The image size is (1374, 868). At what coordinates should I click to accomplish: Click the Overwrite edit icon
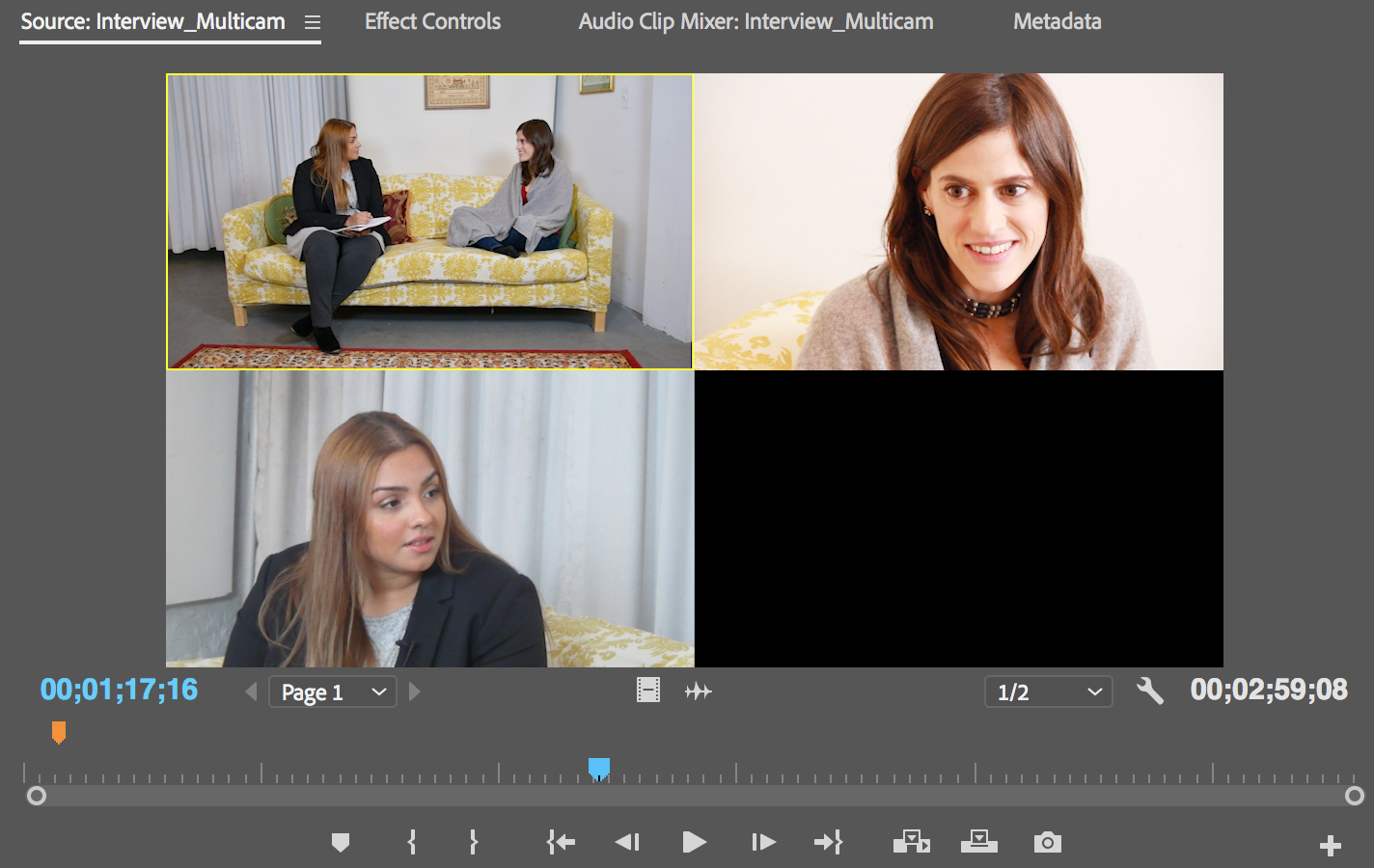tap(978, 843)
